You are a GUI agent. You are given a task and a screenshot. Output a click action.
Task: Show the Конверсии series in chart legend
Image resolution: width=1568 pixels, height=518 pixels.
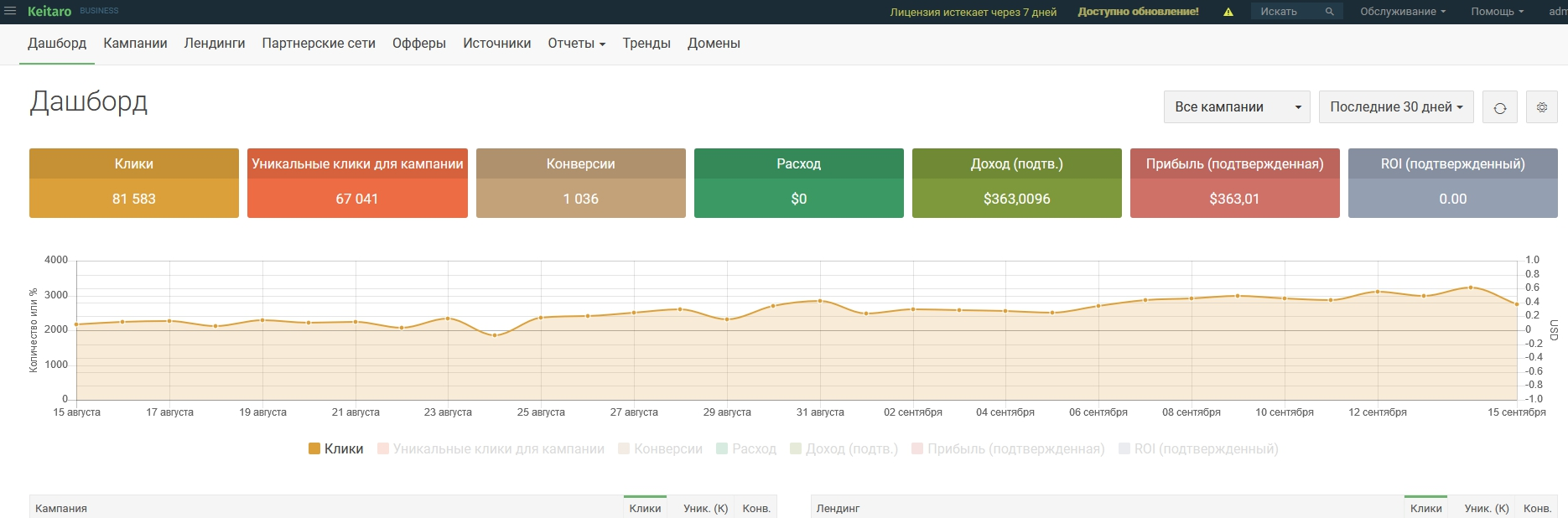click(661, 449)
